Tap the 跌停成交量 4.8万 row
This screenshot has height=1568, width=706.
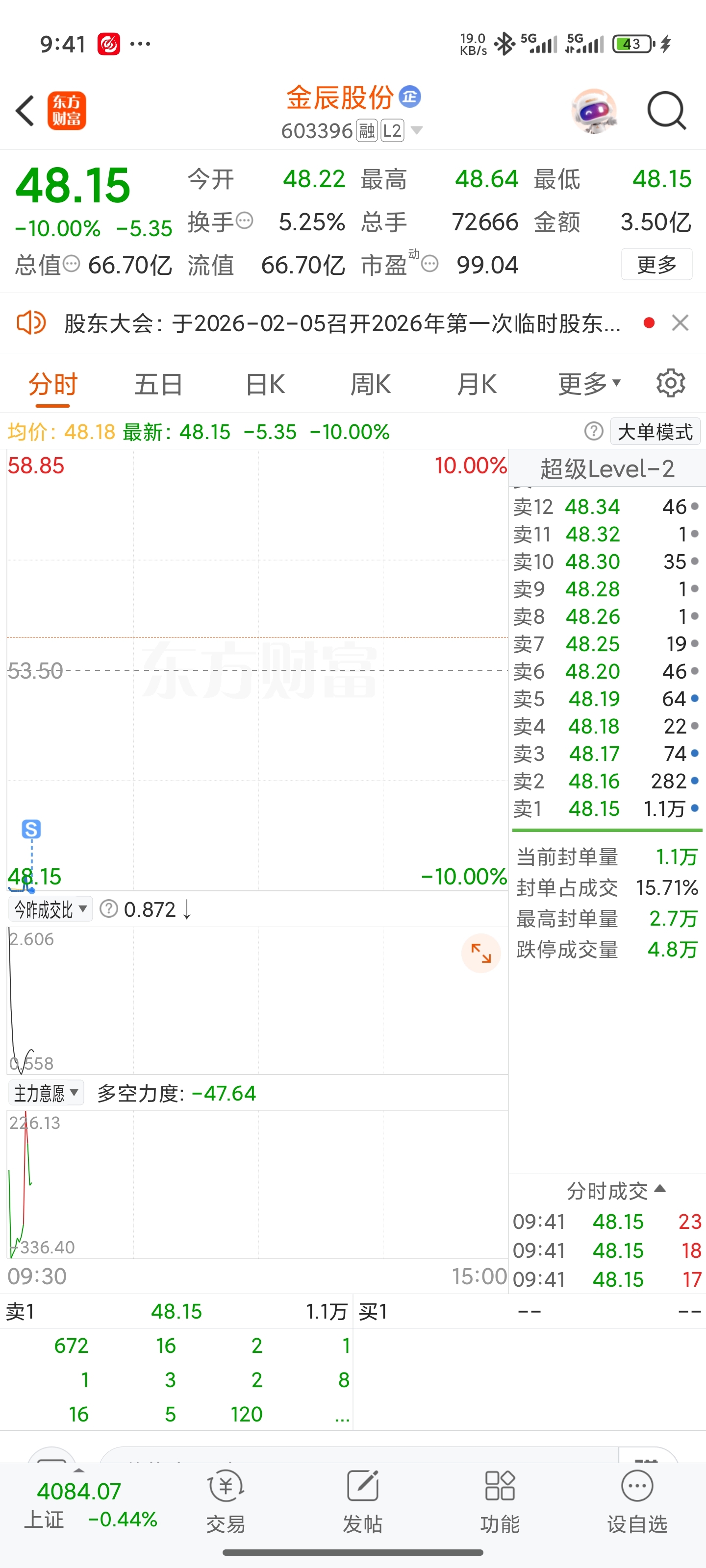pos(606,950)
